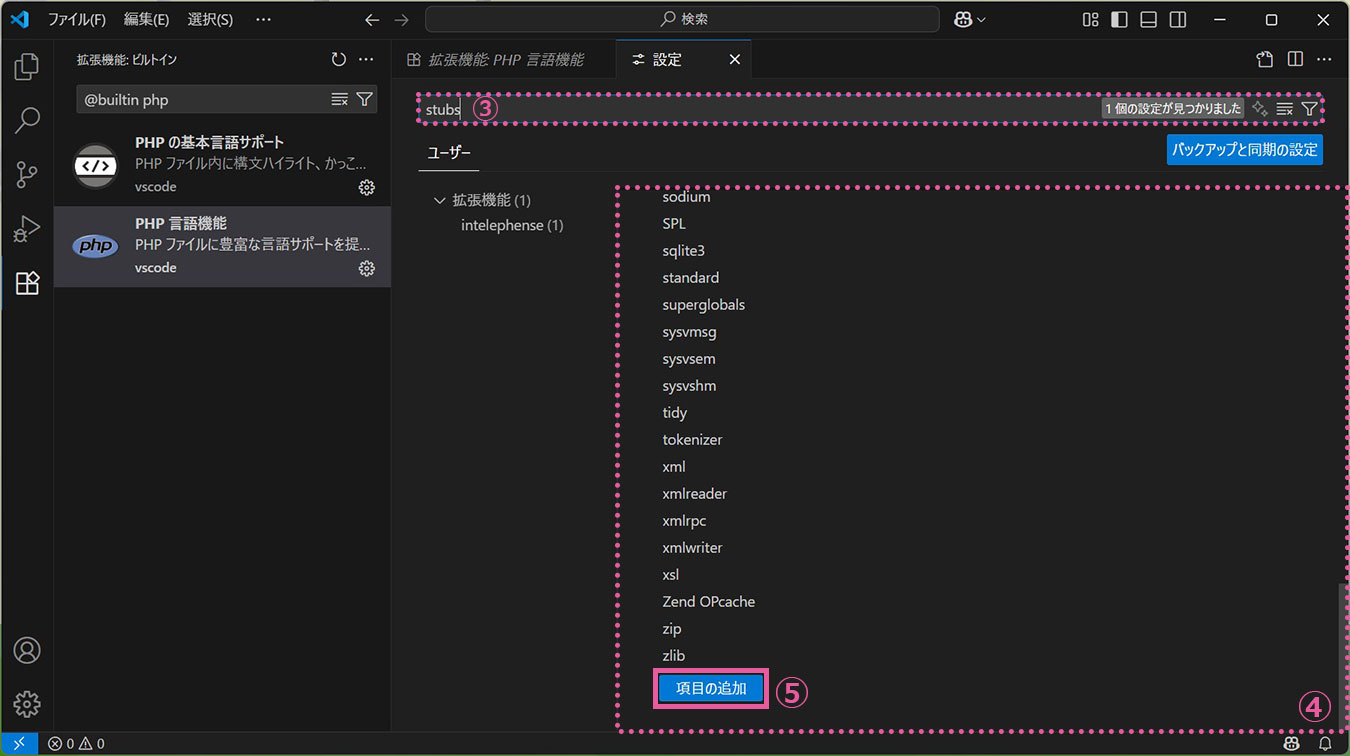
Task: Select the zlib stub item
Action: point(673,656)
